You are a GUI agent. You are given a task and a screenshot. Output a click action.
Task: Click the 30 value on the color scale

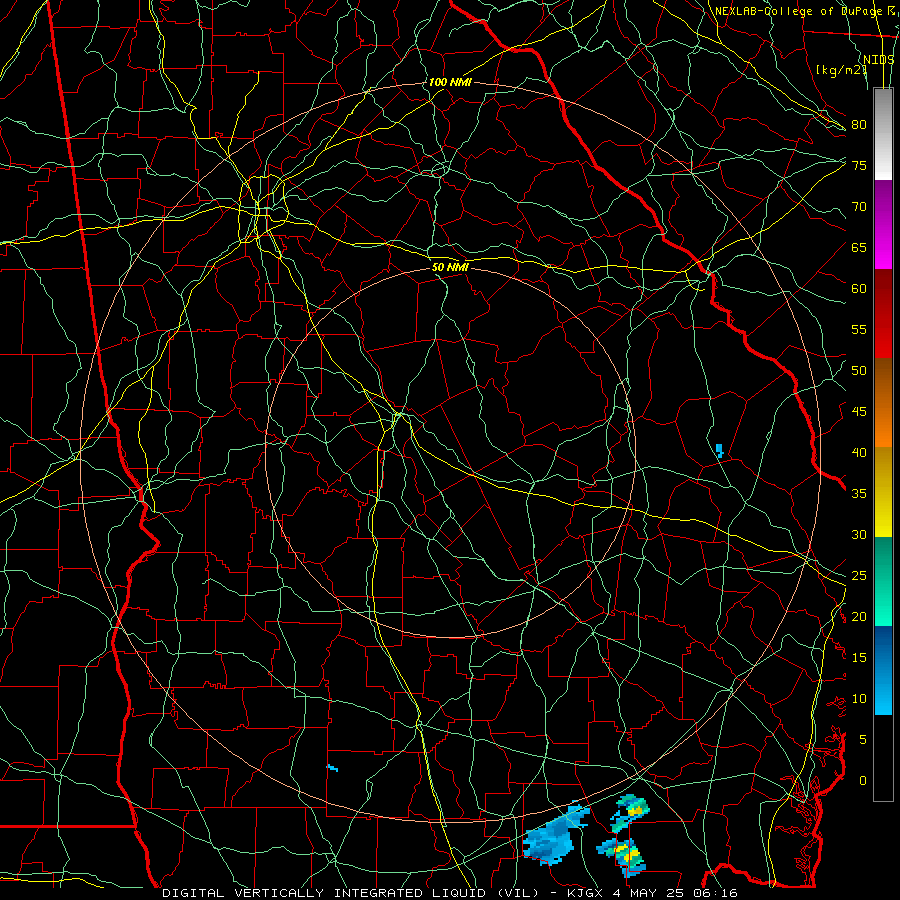click(859, 535)
